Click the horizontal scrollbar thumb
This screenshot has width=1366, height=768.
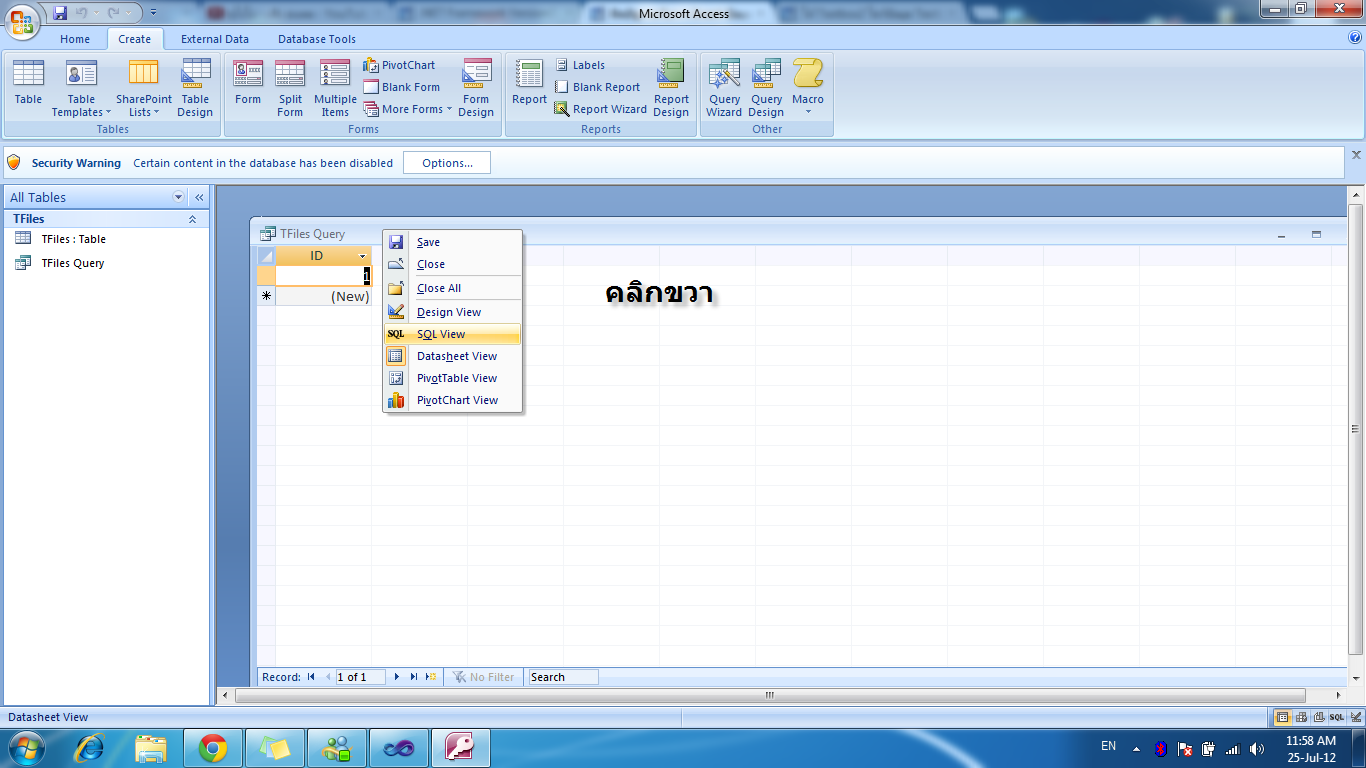770,695
